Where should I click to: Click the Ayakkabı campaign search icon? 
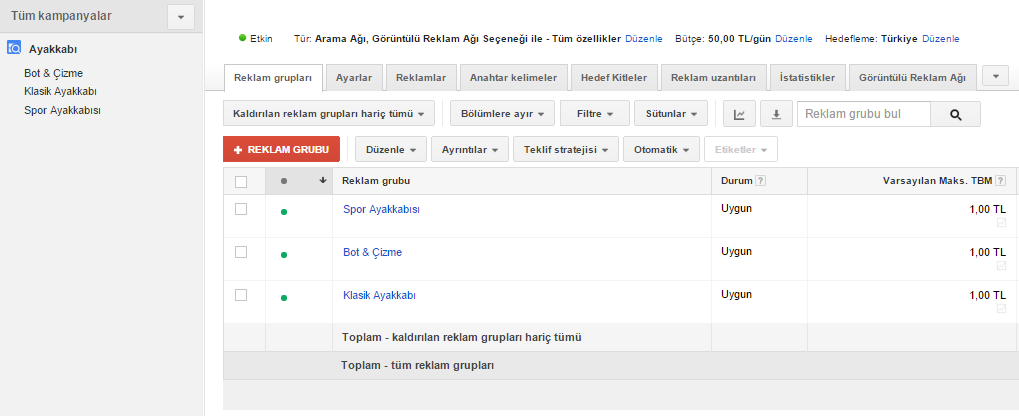tap(15, 48)
